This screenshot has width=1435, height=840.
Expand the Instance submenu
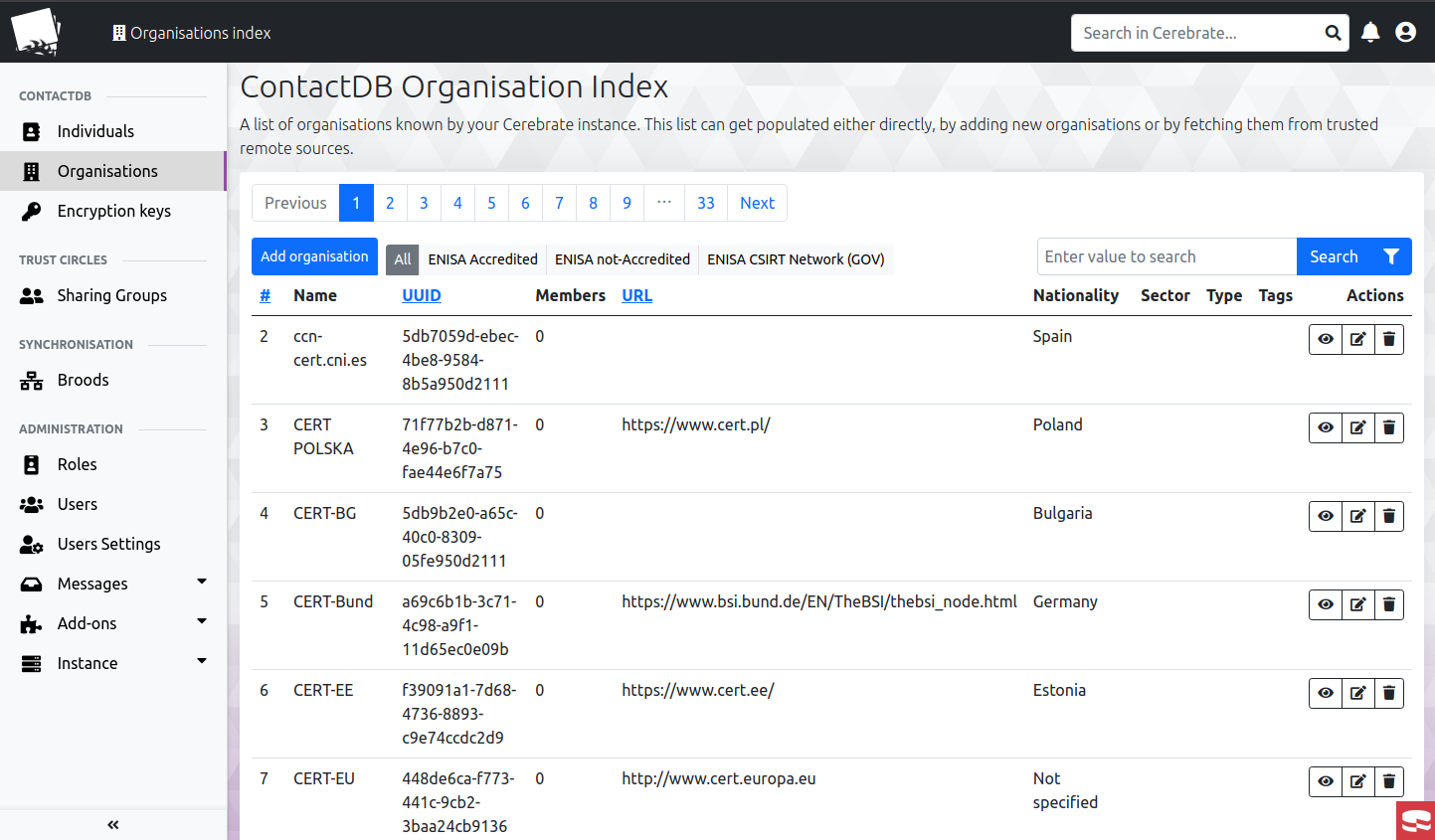[202, 661]
